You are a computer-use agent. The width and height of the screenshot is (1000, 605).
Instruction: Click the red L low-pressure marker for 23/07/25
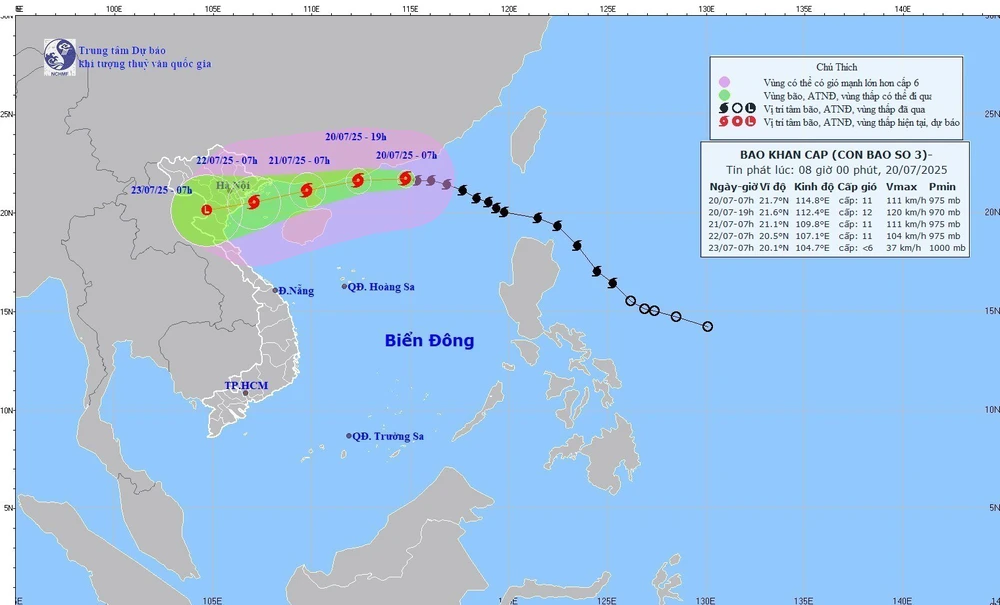tap(206, 210)
